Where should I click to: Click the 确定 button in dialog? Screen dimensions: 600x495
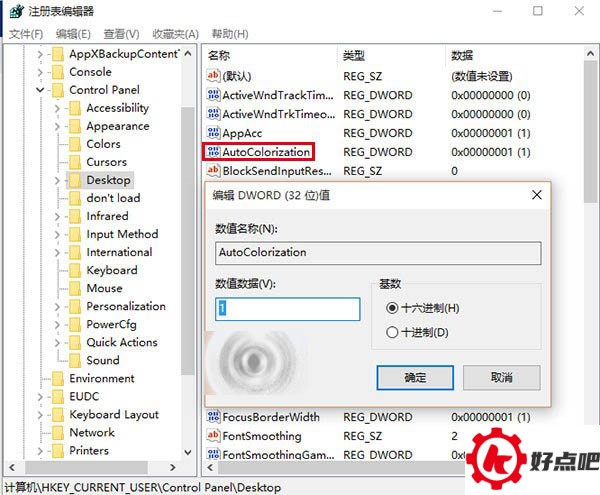[415, 378]
